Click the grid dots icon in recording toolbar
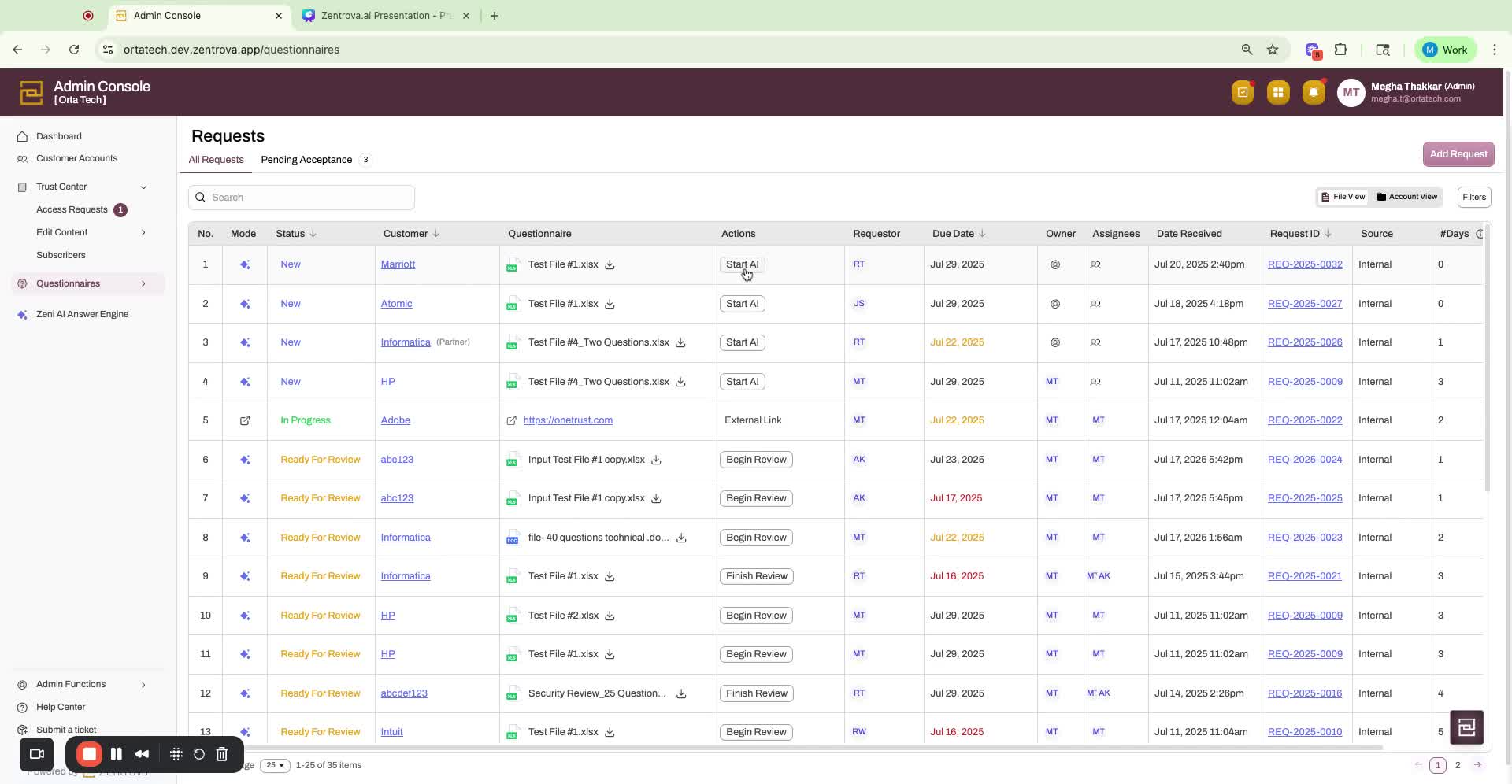The width and height of the screenshot is (1512, 784). point(176,754)
